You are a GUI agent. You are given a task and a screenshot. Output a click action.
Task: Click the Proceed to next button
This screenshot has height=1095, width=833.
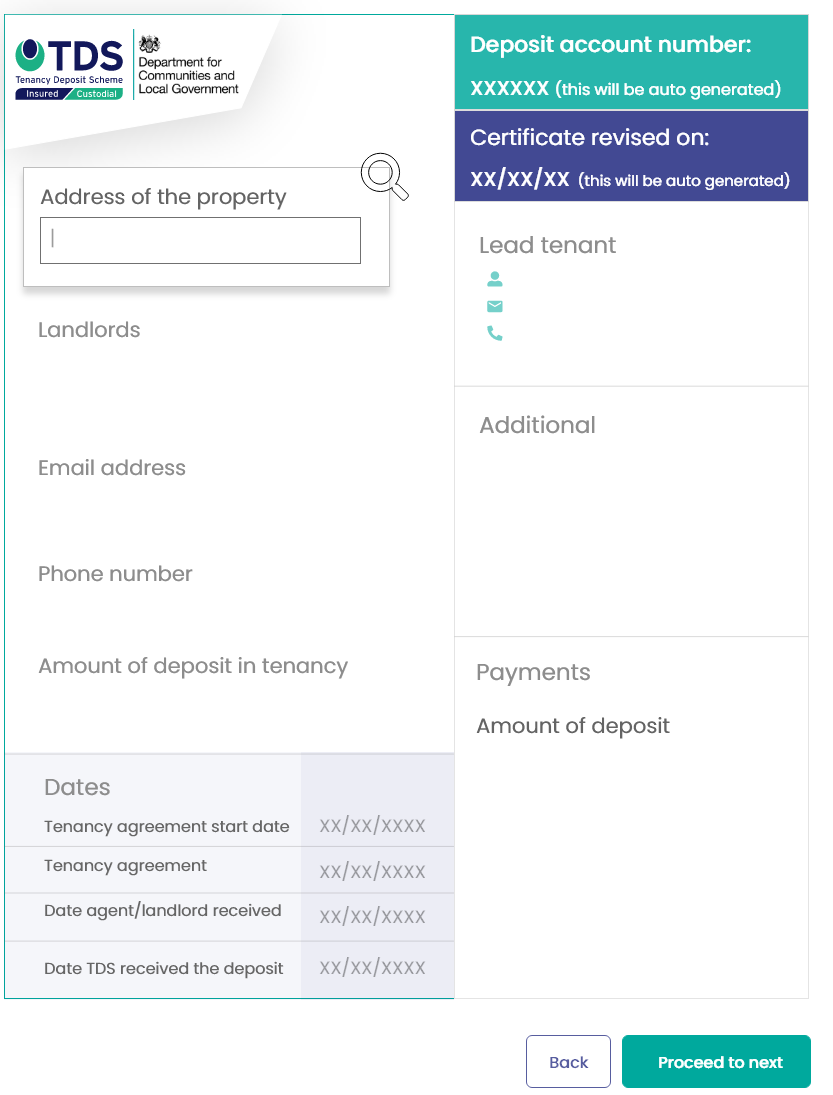[x=716, y=1062]
